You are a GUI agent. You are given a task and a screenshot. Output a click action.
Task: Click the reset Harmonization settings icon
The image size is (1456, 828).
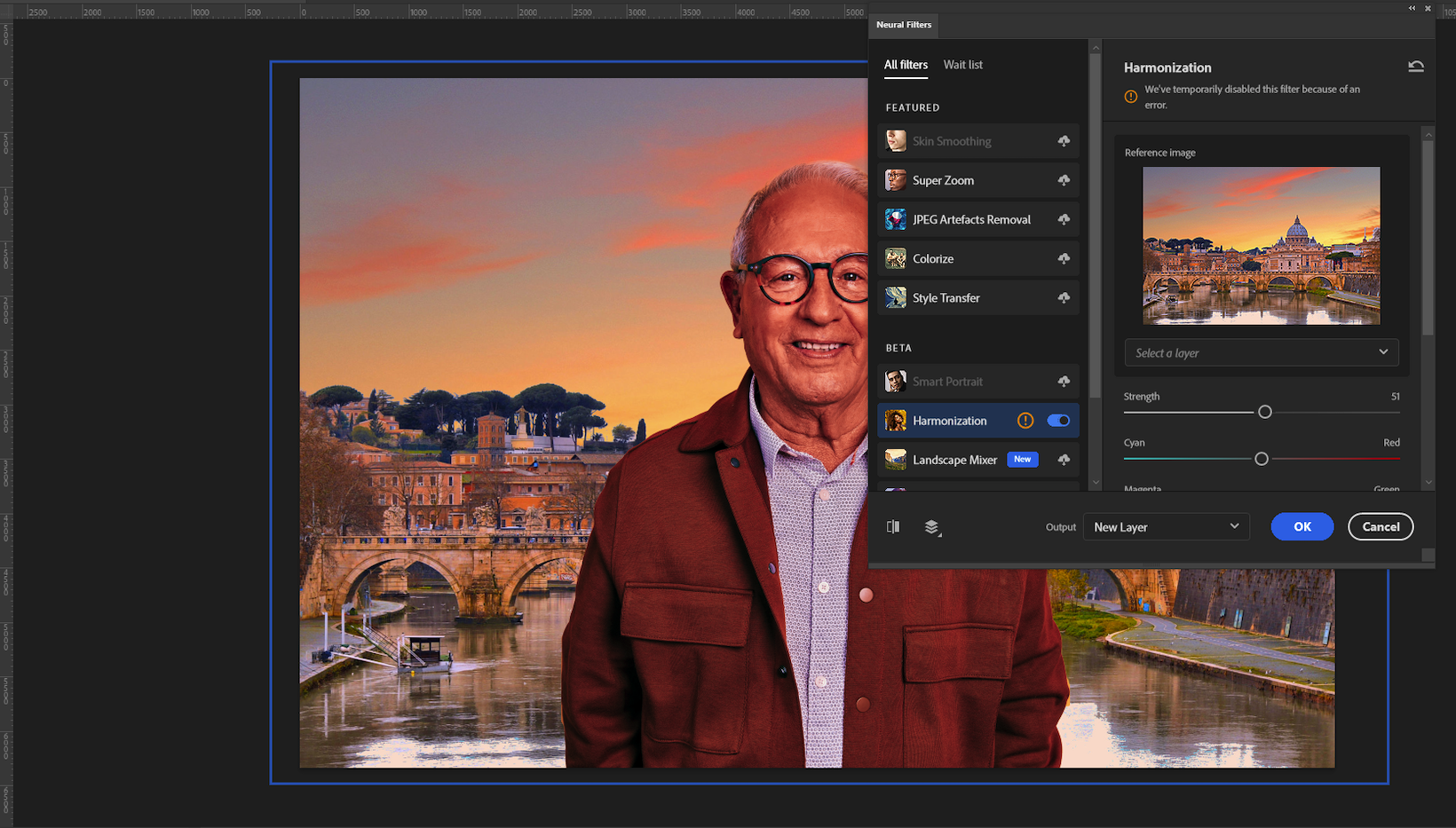(1416, 66)
